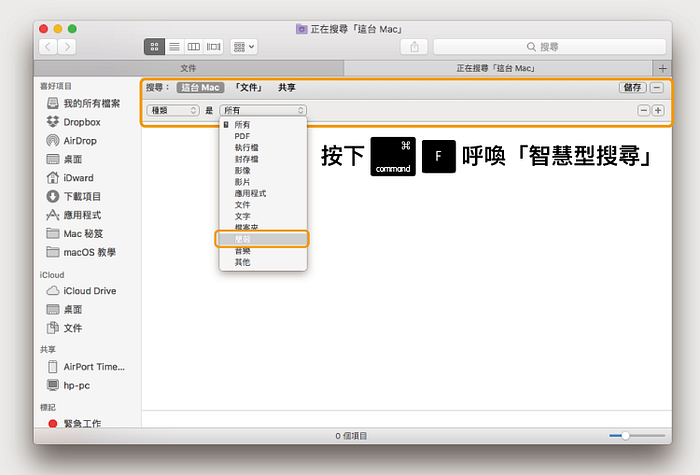The image size is (700, 475).
Task: Remove the 種類 criteria row with minus
Action: (643, 110)
